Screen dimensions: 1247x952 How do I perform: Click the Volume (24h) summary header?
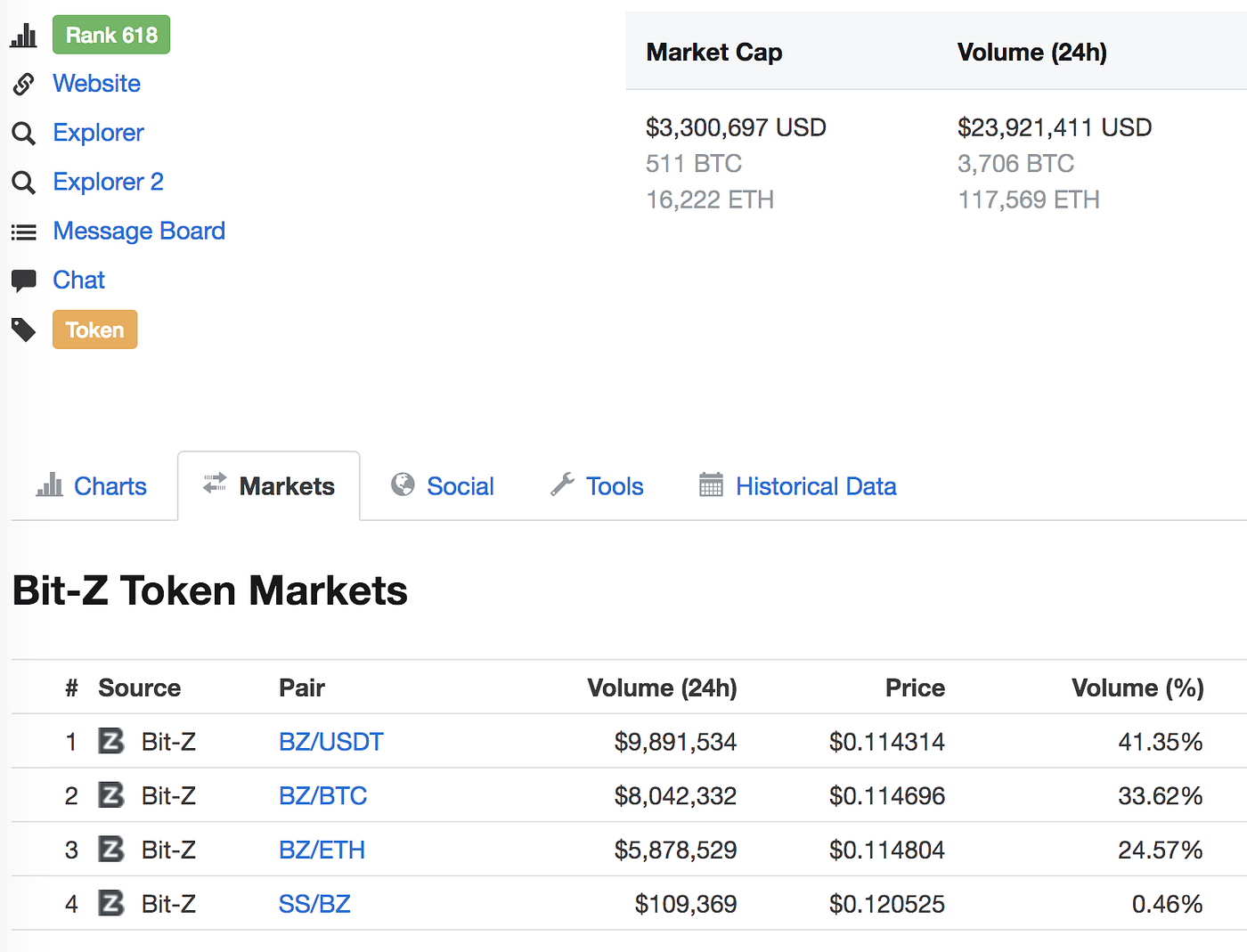tap(1032, 53)
